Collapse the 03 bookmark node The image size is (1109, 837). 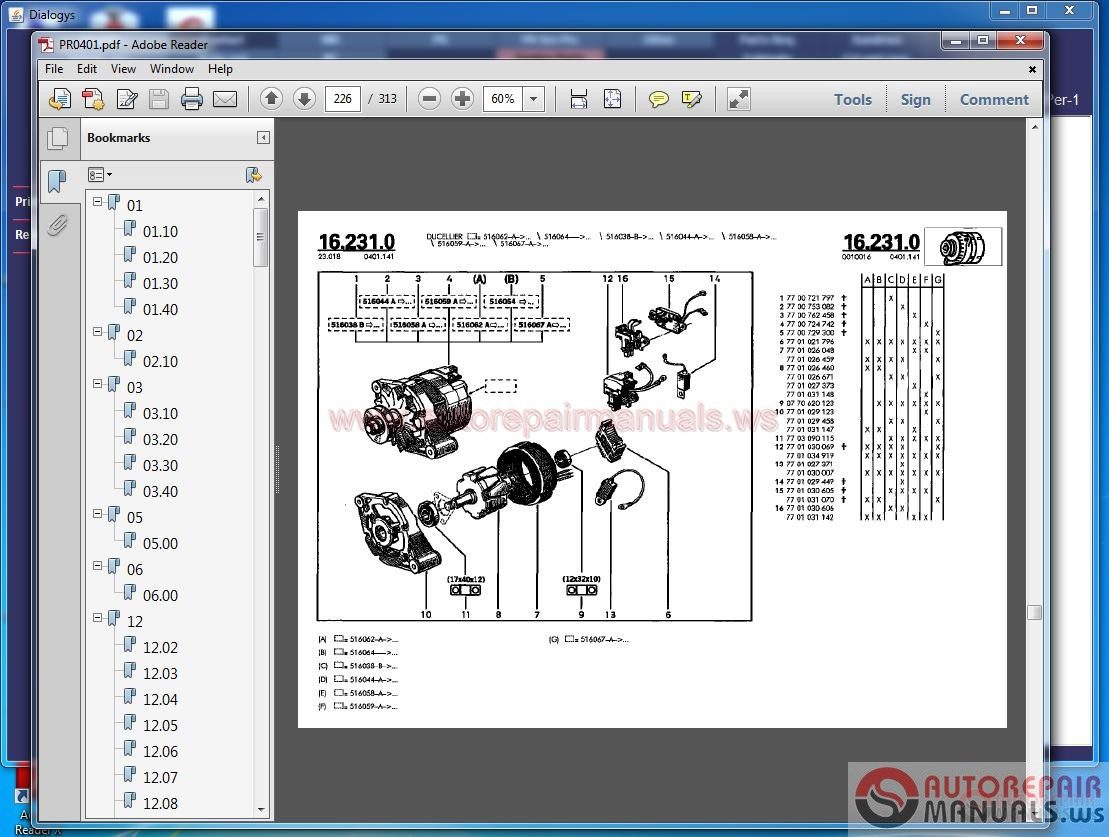[x=98, y=384]
